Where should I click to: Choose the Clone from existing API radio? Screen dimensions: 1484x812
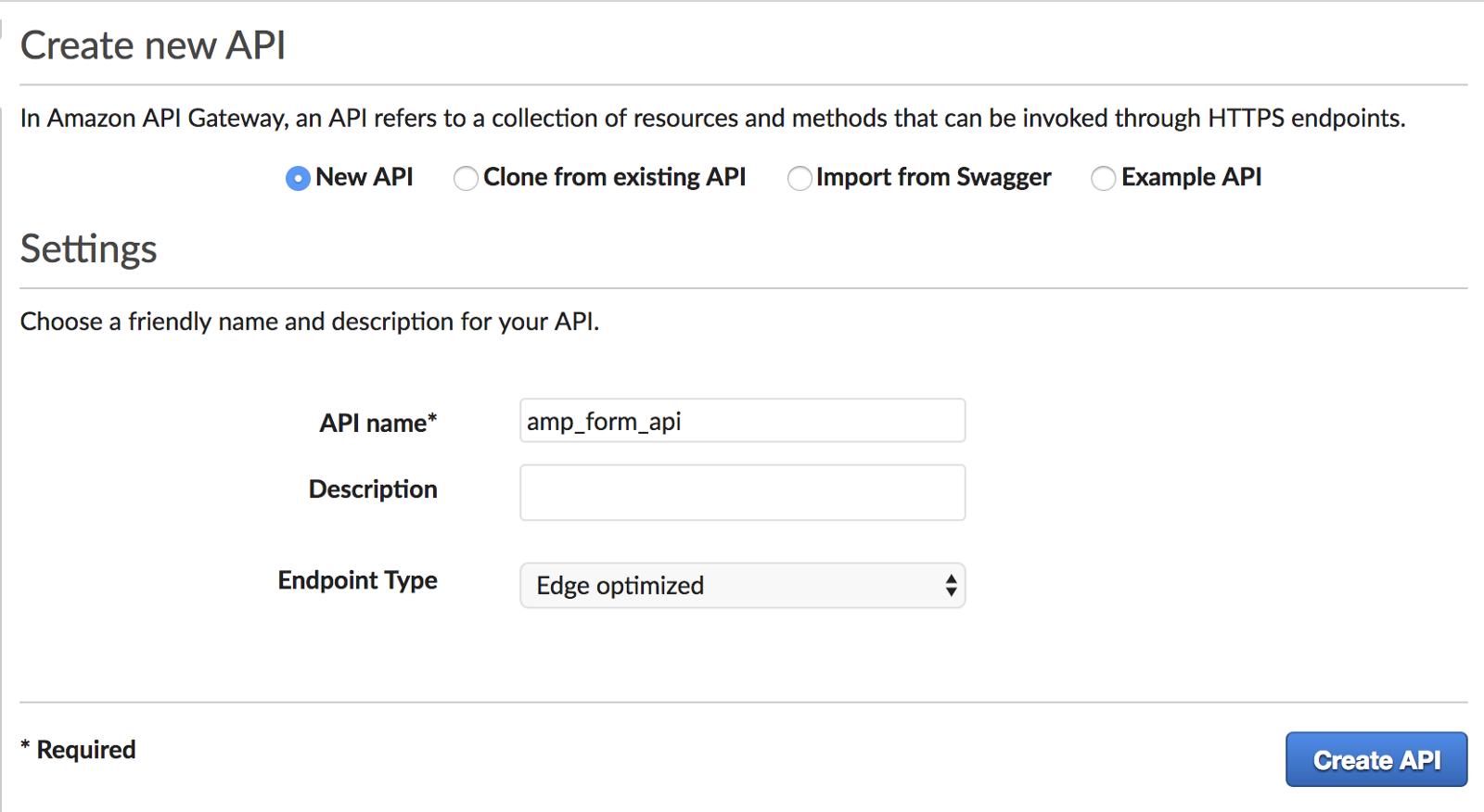(466, 178)
